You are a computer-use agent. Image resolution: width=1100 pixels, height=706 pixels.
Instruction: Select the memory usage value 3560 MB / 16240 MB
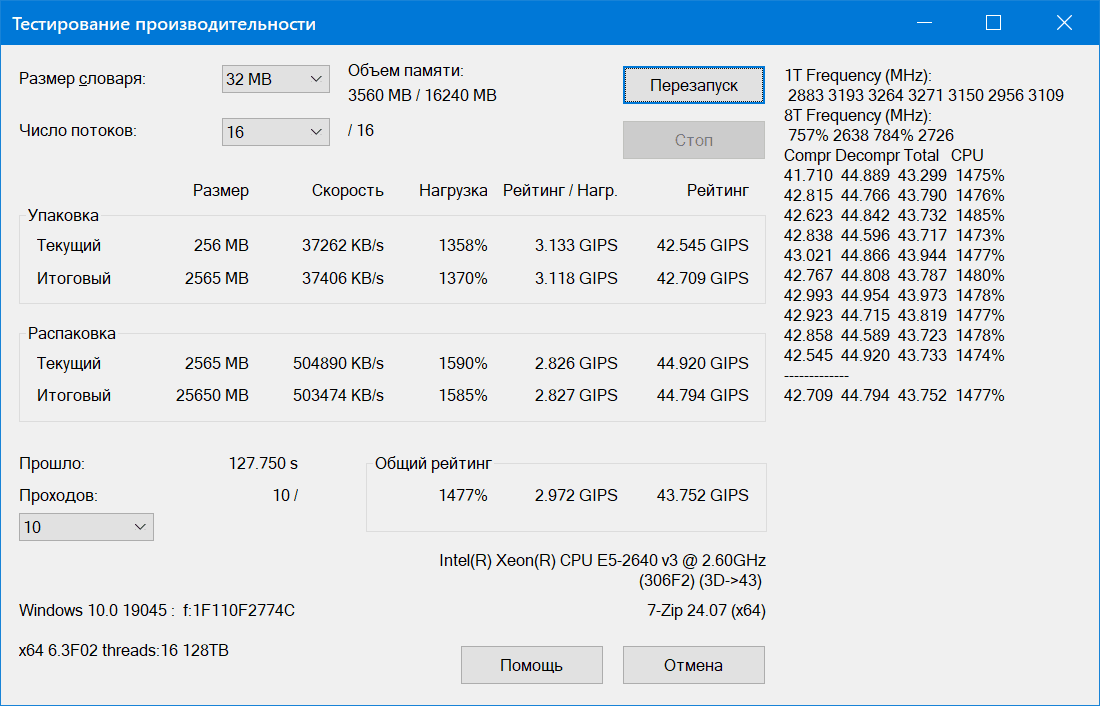(422, 95)
